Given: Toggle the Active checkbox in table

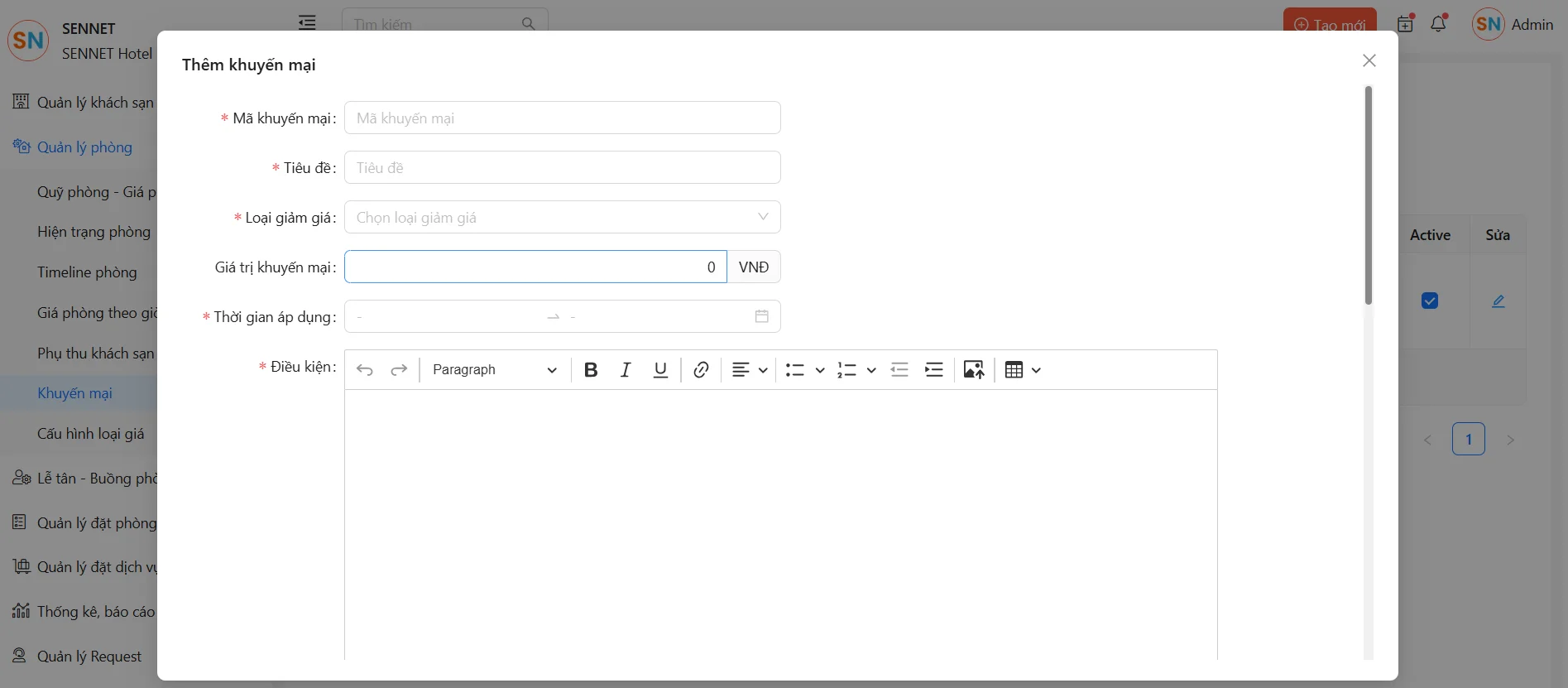Looking at the screenshot, I should pyautogui.click(x=1430, y=301).
